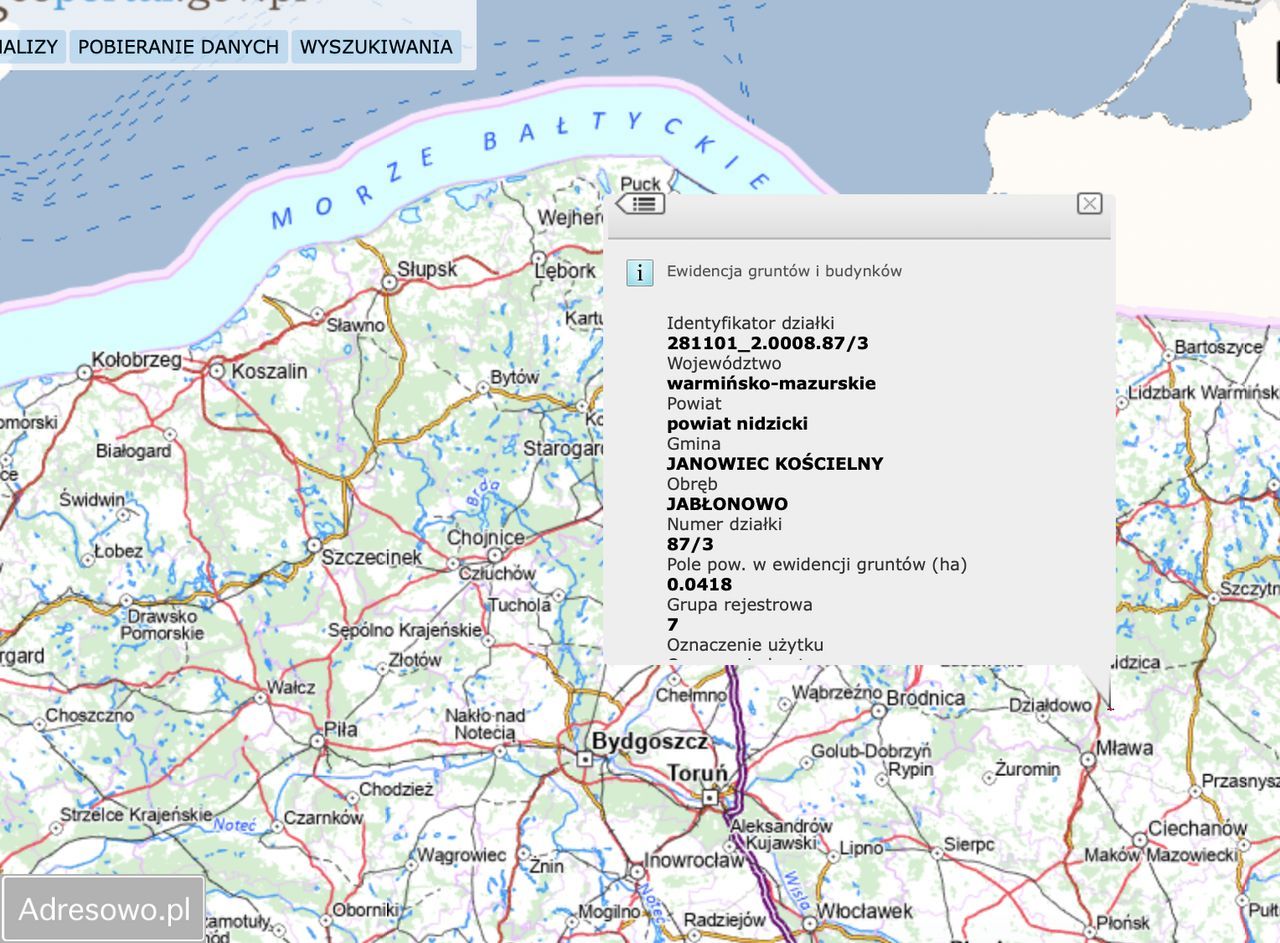Close the parcel information popup
Viewport: 1280px width, 943px height.
pos(1089,204)
